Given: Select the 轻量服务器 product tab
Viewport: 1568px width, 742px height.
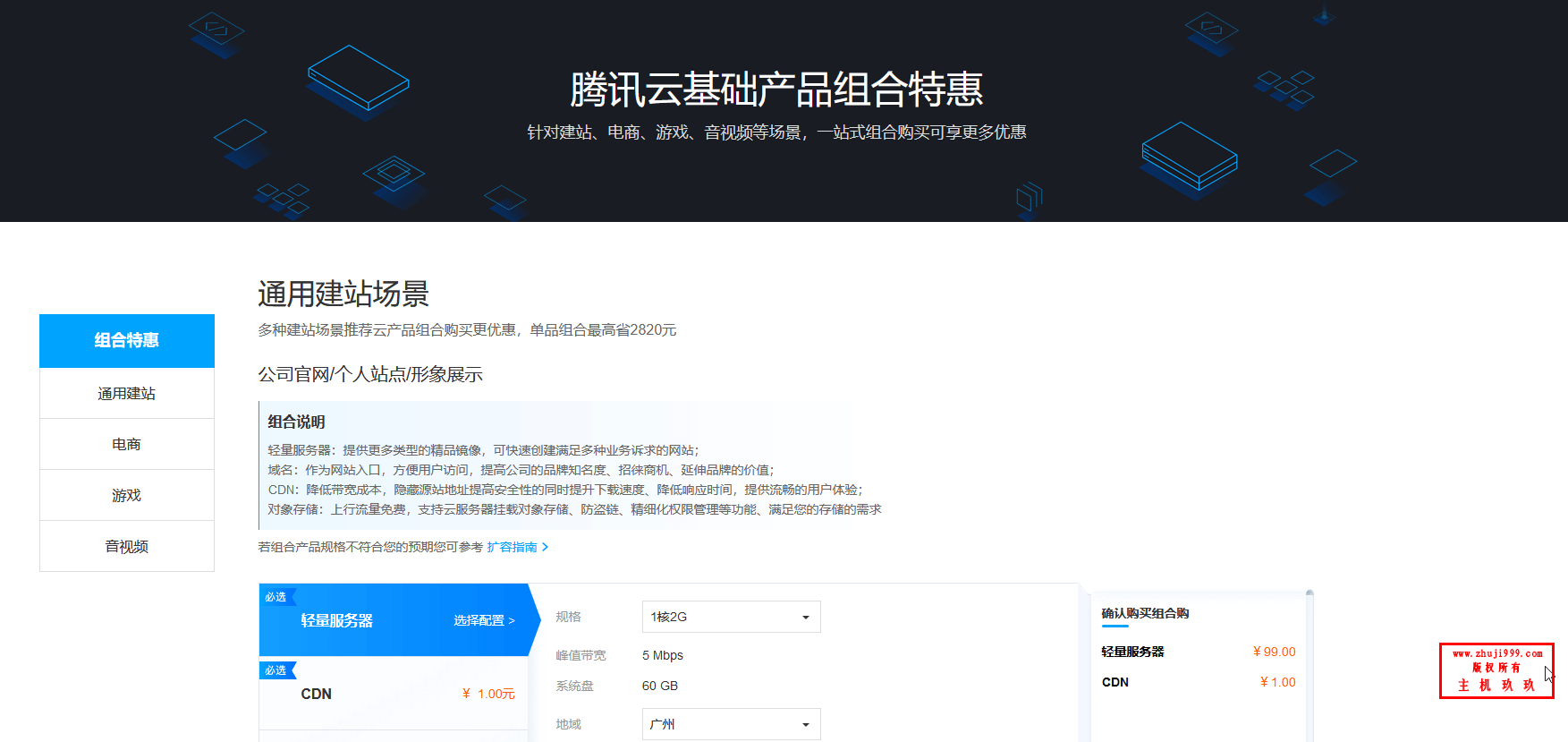Looking at the screenshot, I should [x=399, y=620].
